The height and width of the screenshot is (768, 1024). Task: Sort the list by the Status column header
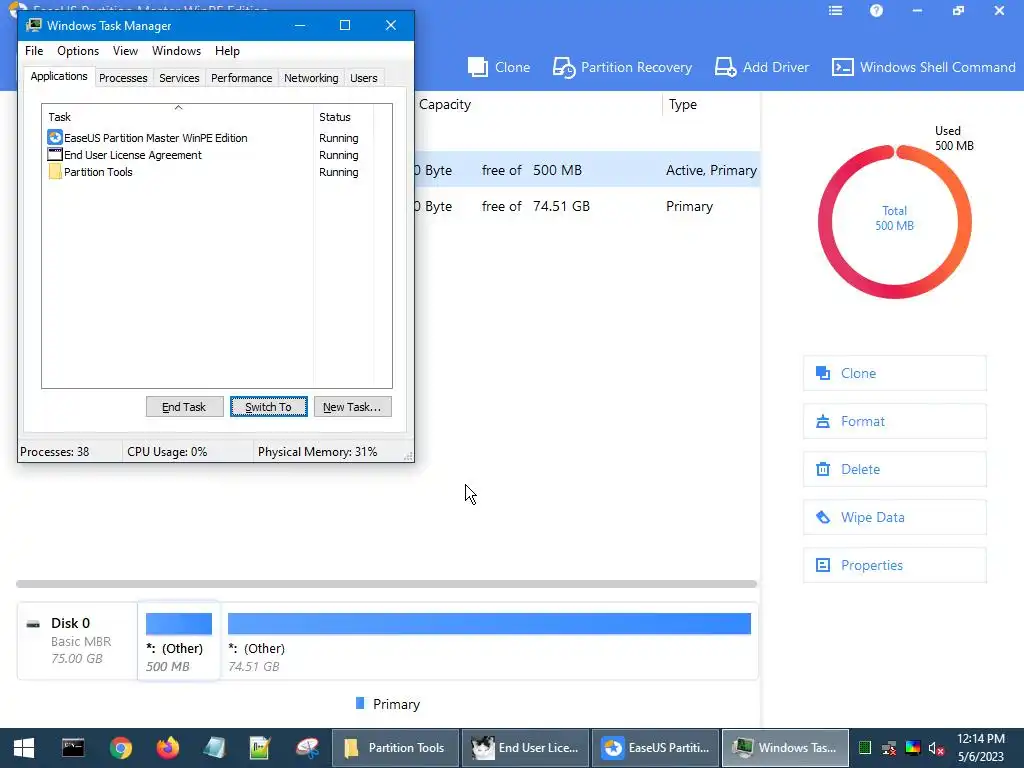coord(343,117)
